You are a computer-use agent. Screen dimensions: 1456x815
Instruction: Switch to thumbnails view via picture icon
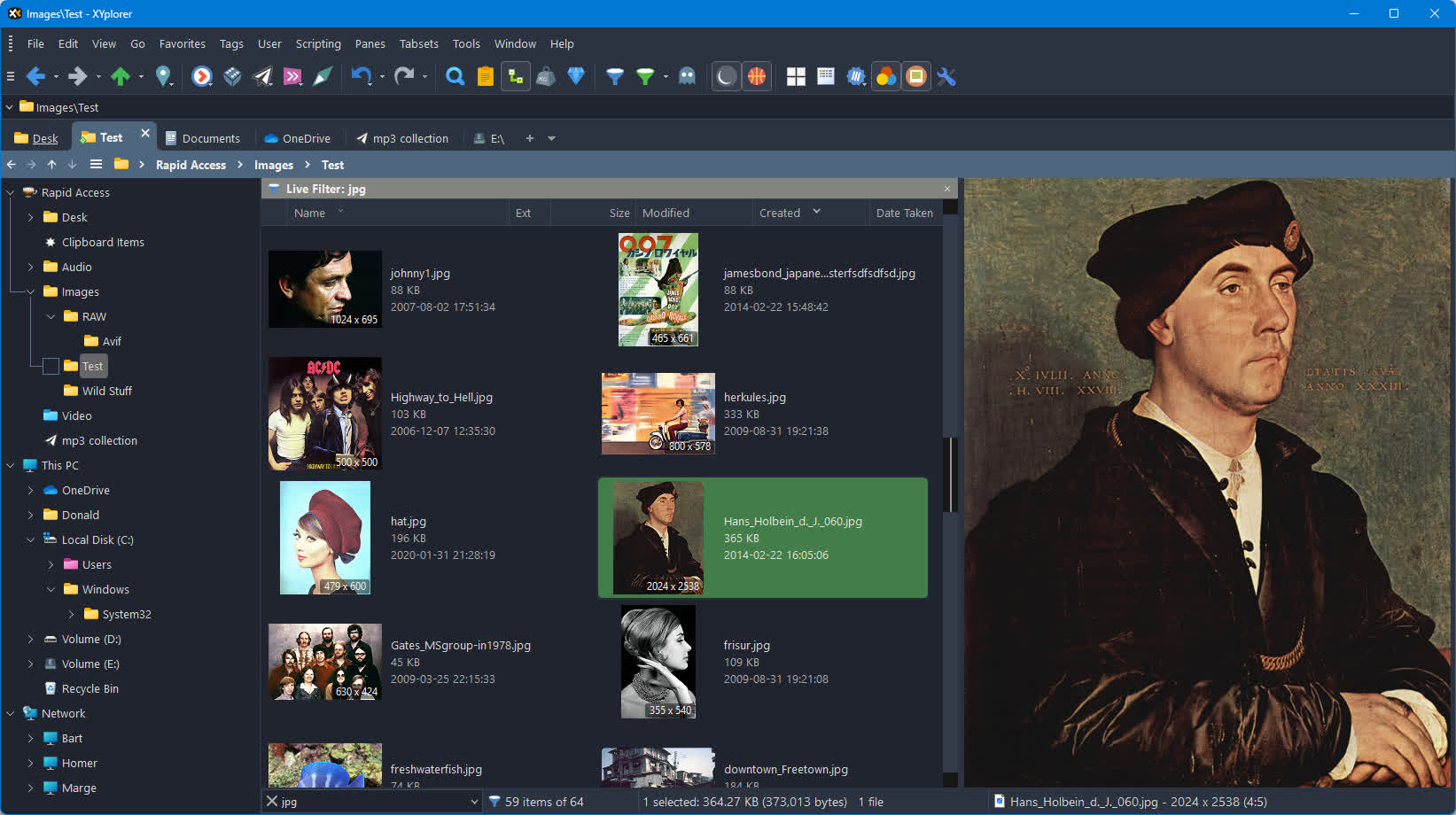(x=916, y=76)
